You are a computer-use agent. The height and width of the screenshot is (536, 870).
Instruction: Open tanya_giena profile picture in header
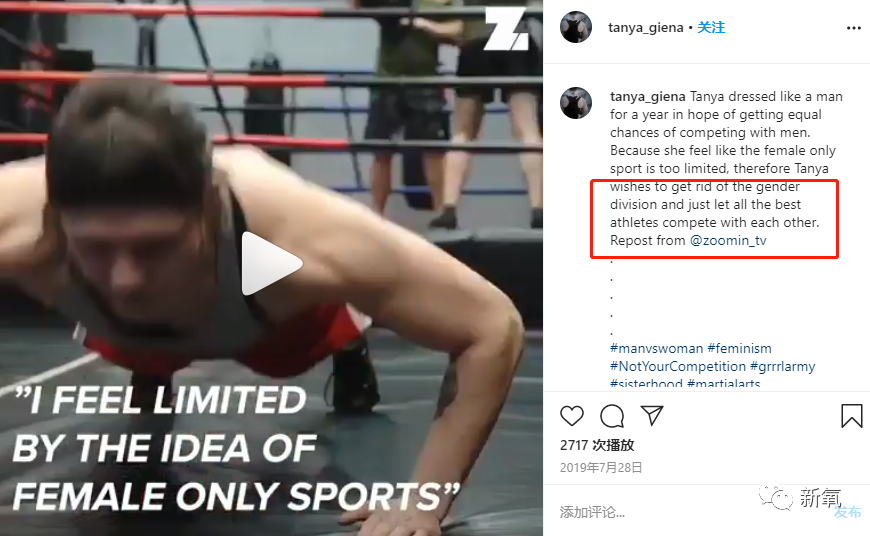coord(576,27)
